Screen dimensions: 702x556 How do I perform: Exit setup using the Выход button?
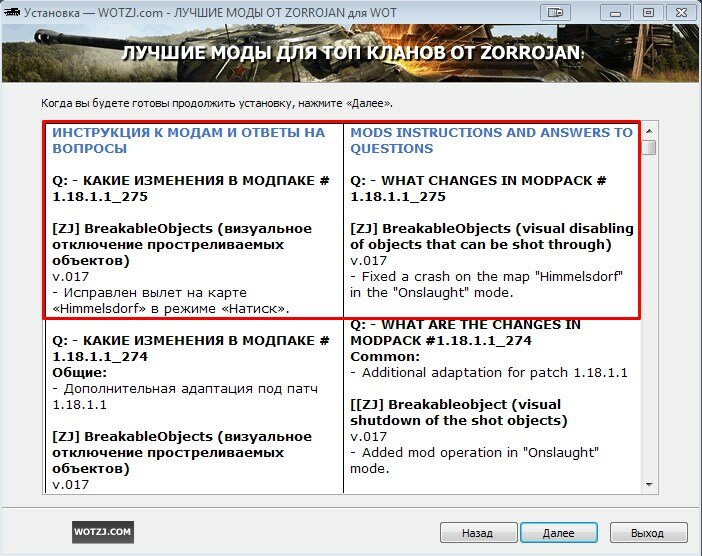tap(649, 533)
